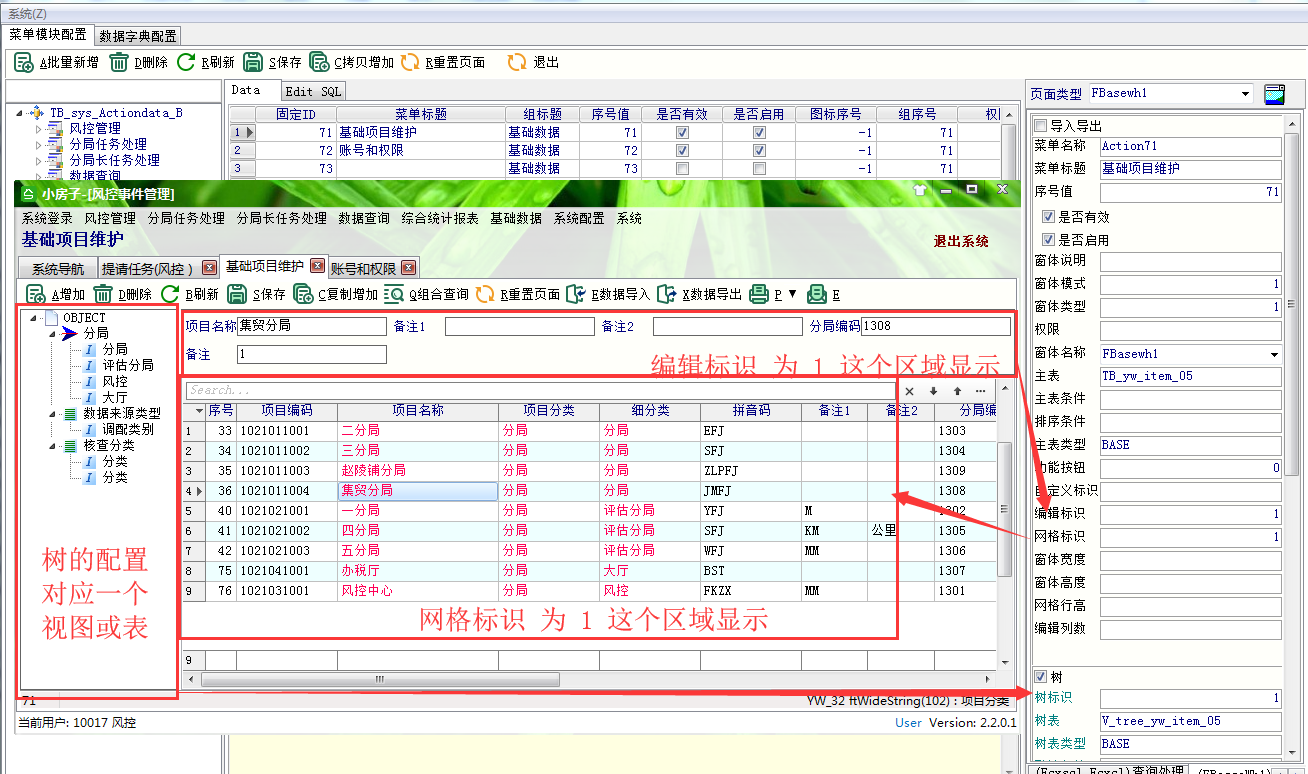Click S保存 save in the top toolbar
The image size is (1308, 774).
tap(273, 62)
